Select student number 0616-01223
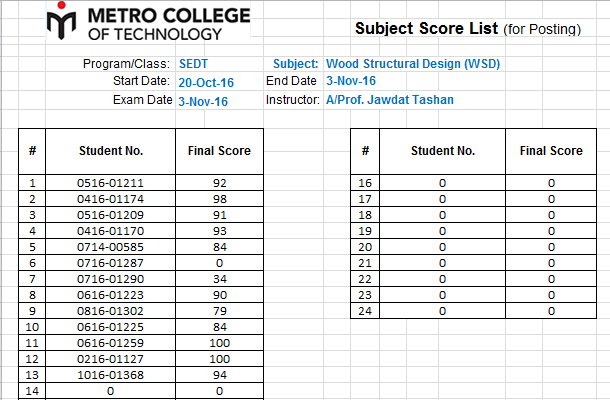The width and height of the screenshot is (610, 400). tap(110, 295)
